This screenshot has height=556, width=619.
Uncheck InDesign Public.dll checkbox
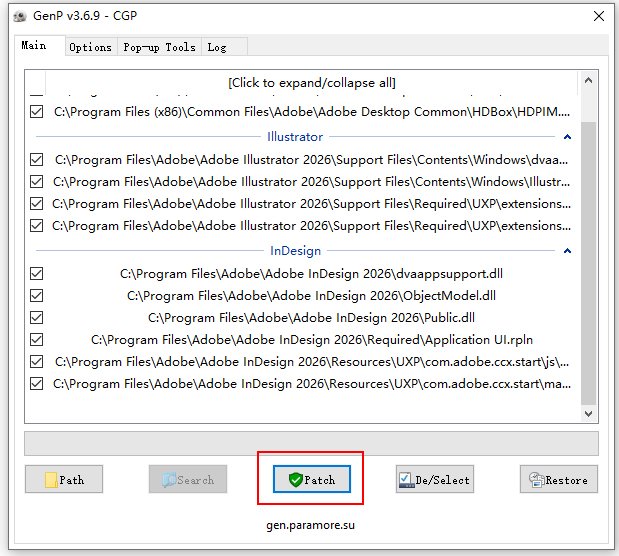click(x=37, y=317)
